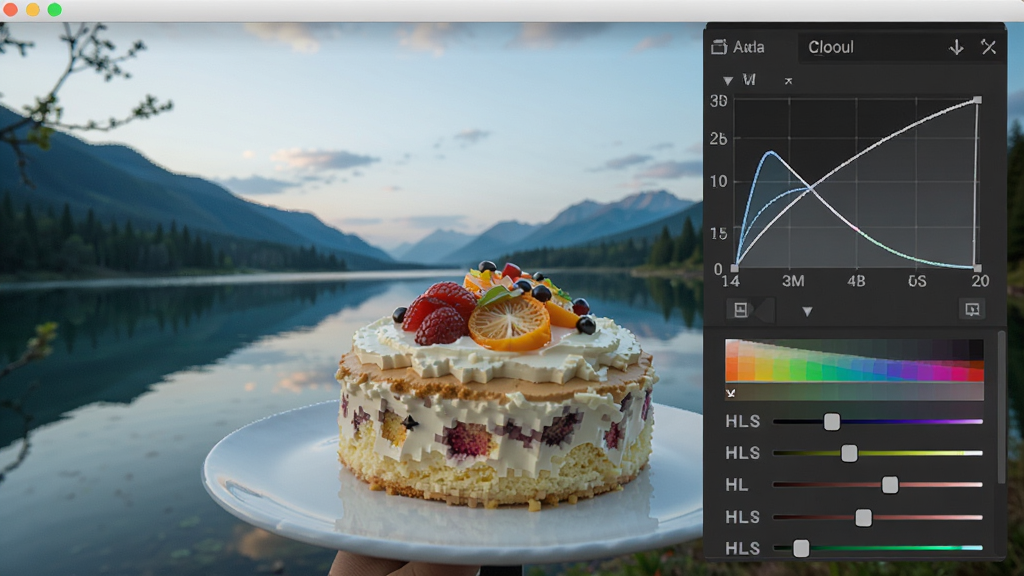Click the "10" label on the graph's vertical axis
1024x576 pixels.
[718, 182]
